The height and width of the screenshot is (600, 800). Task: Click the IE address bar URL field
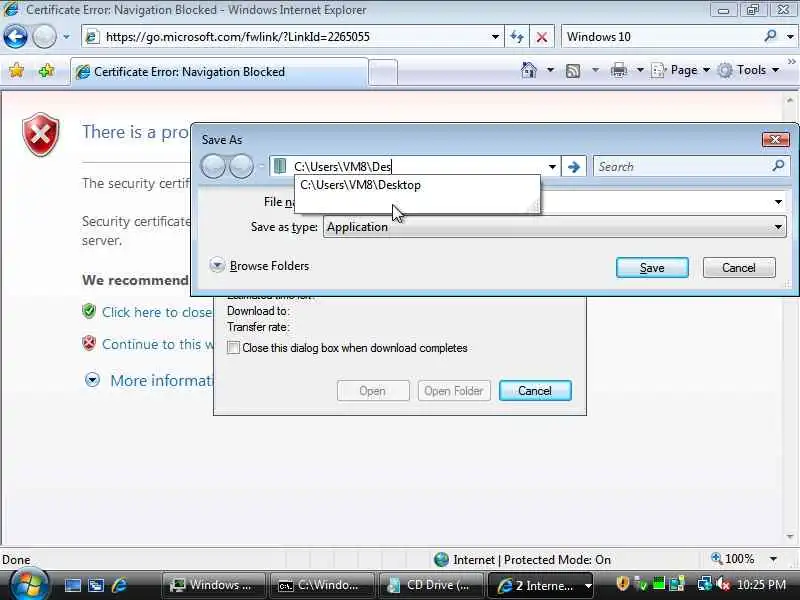pyautogui.click(x=293, y=37)
